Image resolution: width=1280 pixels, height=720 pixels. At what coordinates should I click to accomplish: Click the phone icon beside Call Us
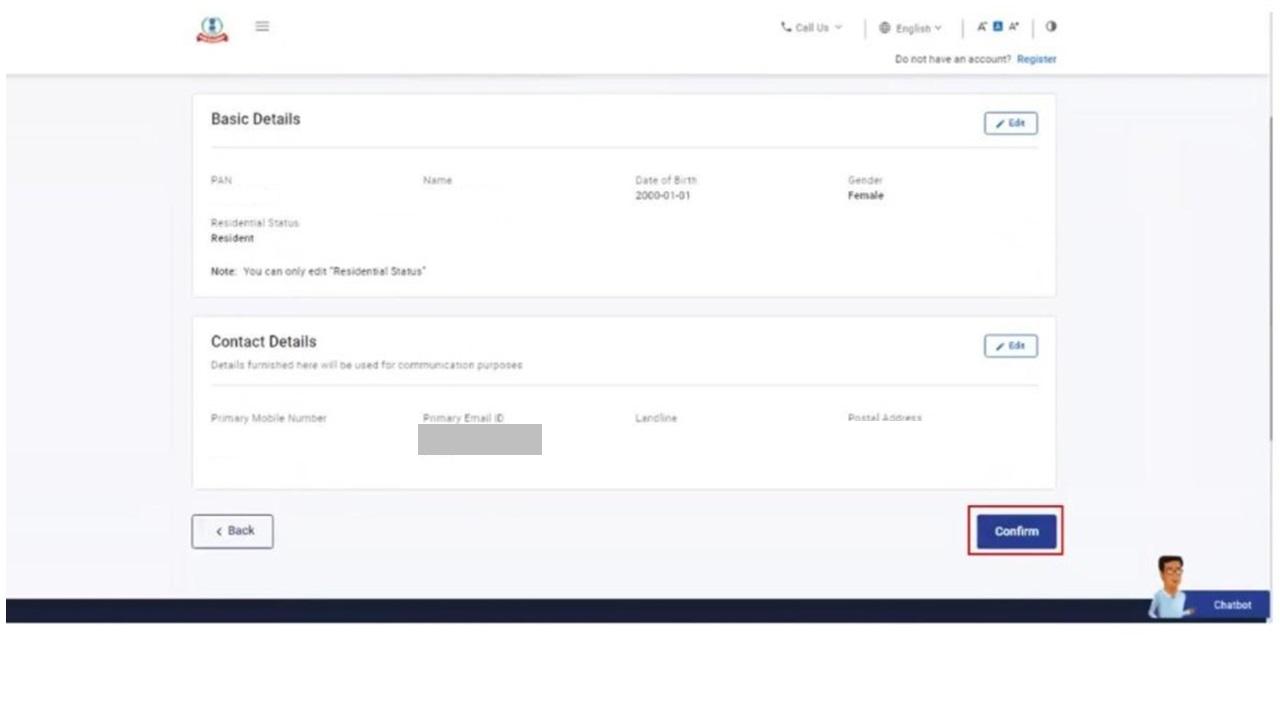point(786,28)
